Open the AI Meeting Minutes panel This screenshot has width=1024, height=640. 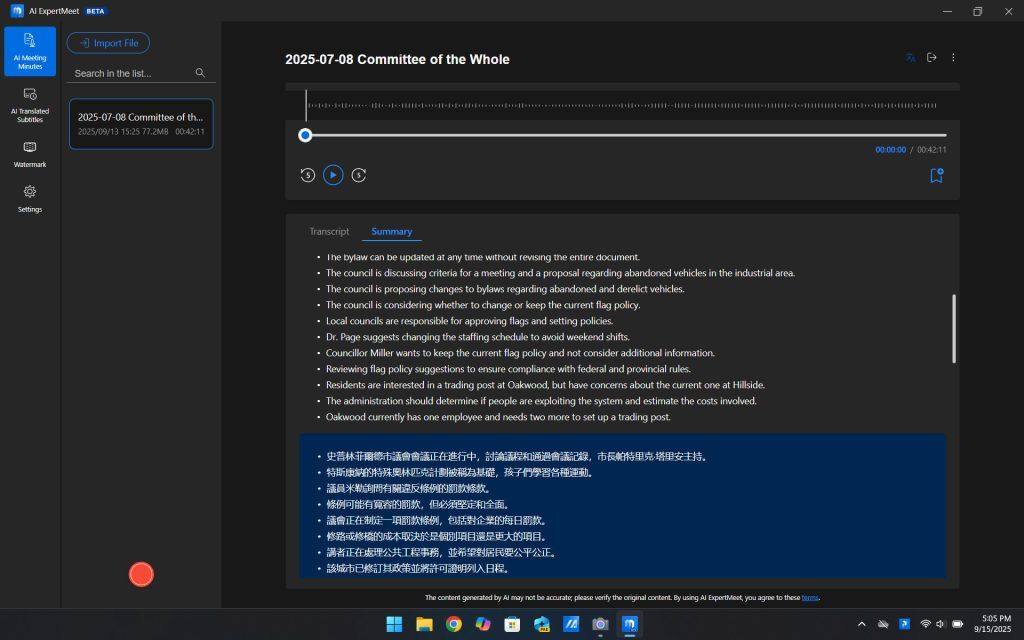click(x=30, y=51)
